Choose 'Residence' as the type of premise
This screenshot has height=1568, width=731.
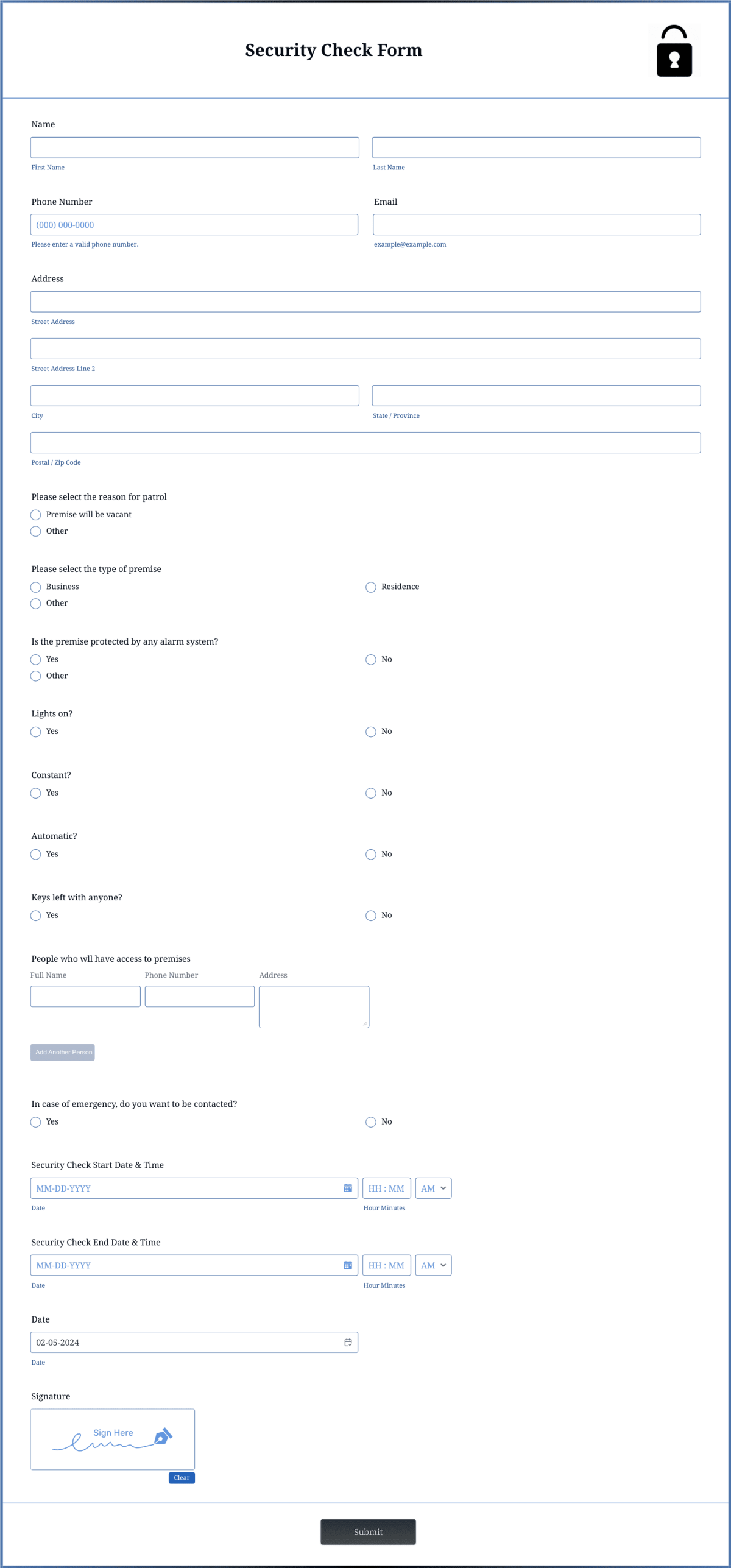pos(370,587)
